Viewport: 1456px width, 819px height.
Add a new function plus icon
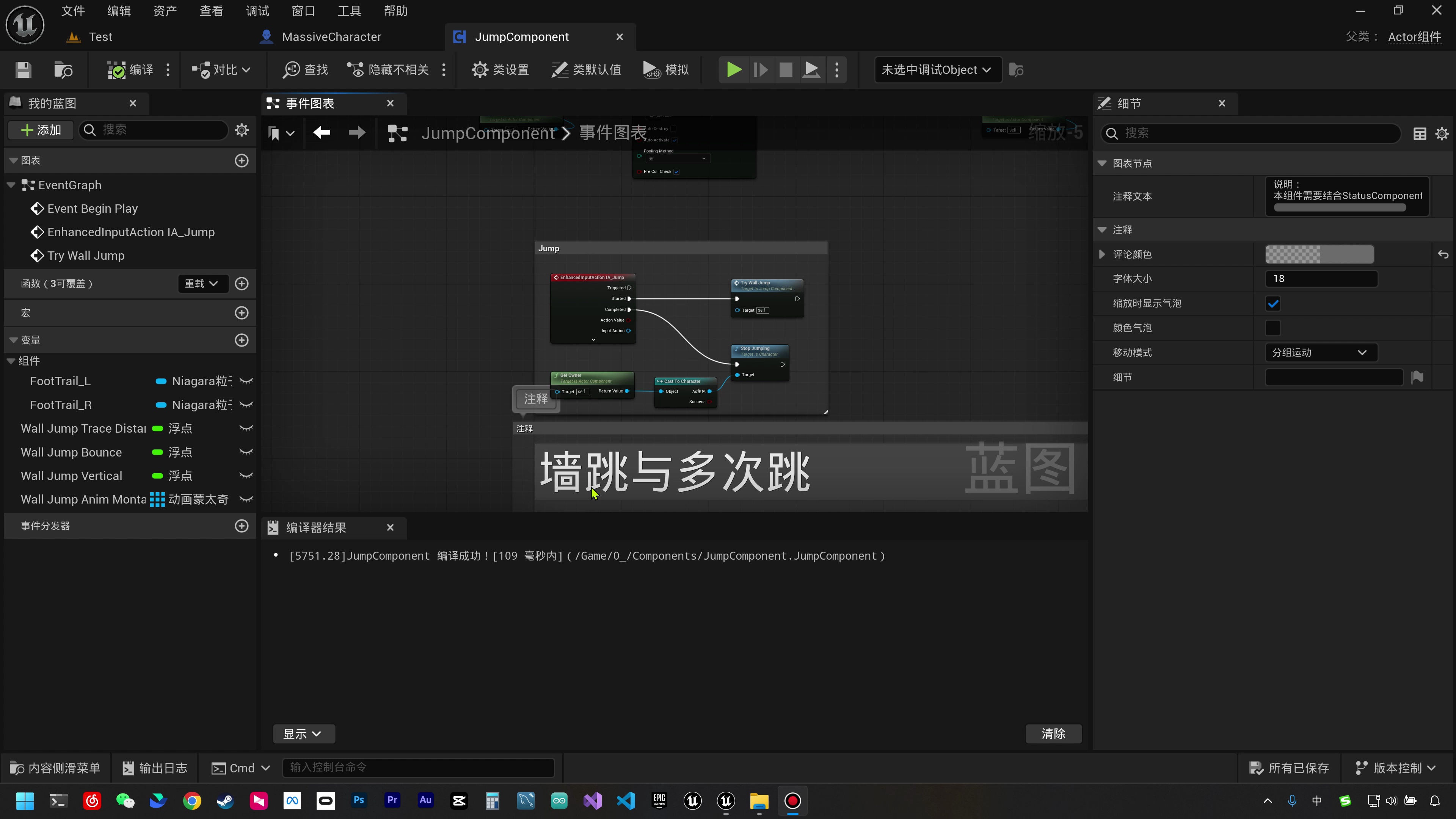242,284
